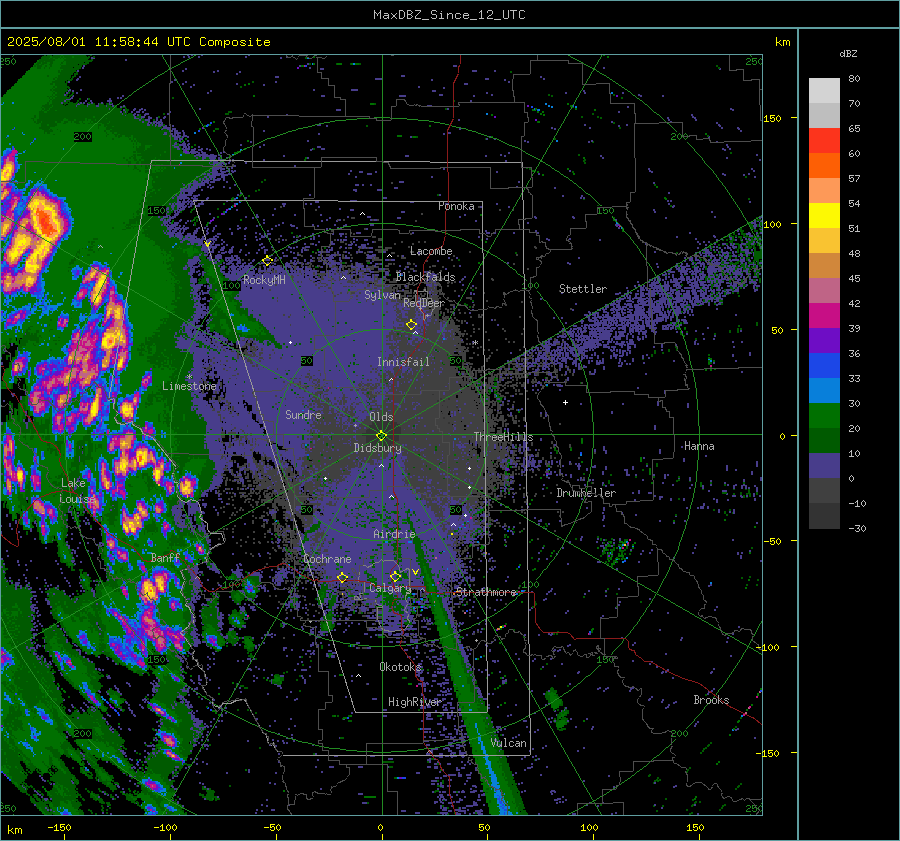
Task: Click the slate purple 10-0 dBZ swatch
Action: (x=824, y=465)
